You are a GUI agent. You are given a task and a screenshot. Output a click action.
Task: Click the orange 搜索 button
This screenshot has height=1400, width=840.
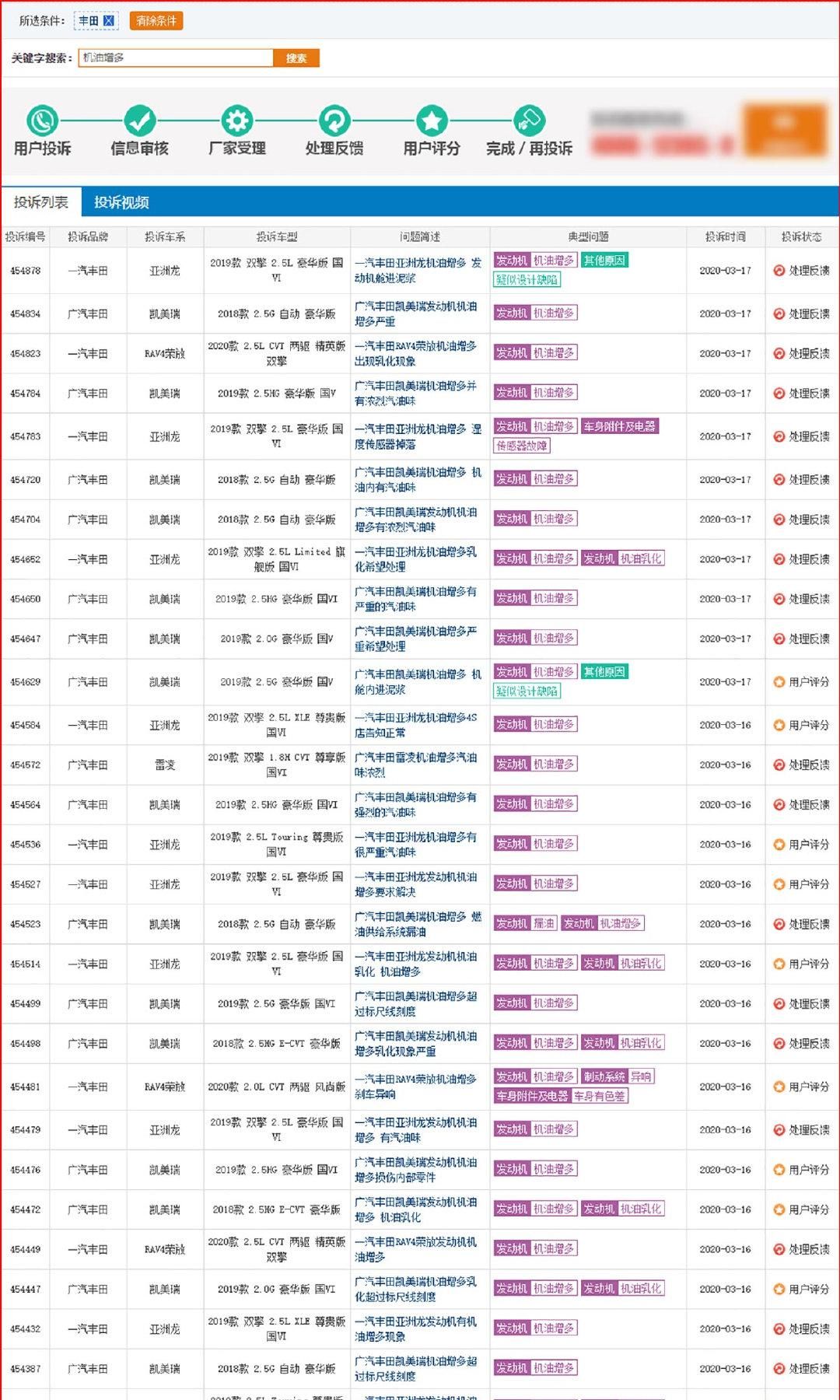coord(296,58)
